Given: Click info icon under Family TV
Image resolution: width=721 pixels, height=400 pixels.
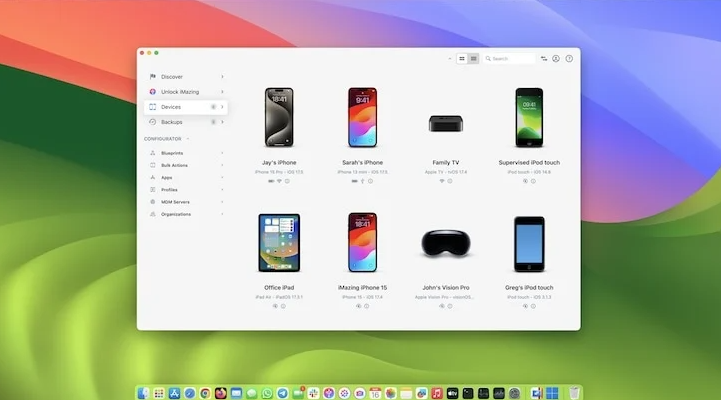Looking at the screenshot, I should [x=450, y=181].
